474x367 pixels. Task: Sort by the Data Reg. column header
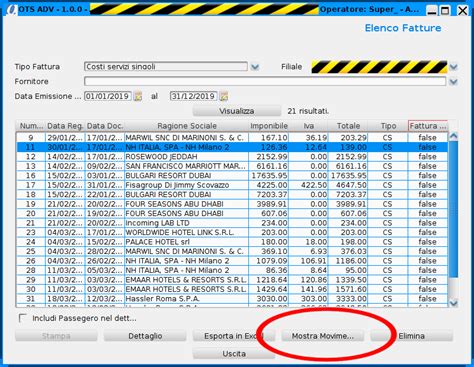click(65, 126)
